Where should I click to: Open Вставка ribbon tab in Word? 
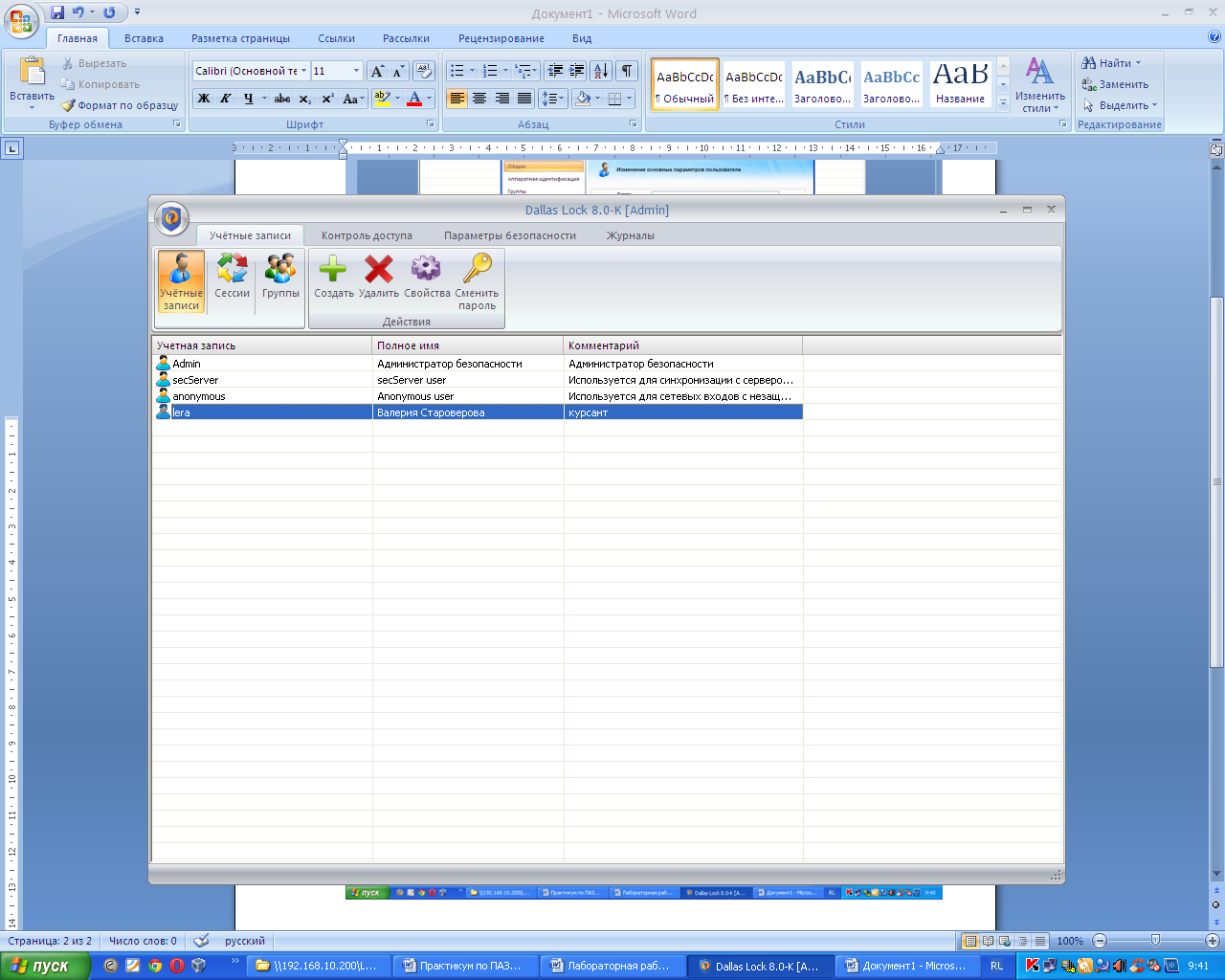[144, 38]
